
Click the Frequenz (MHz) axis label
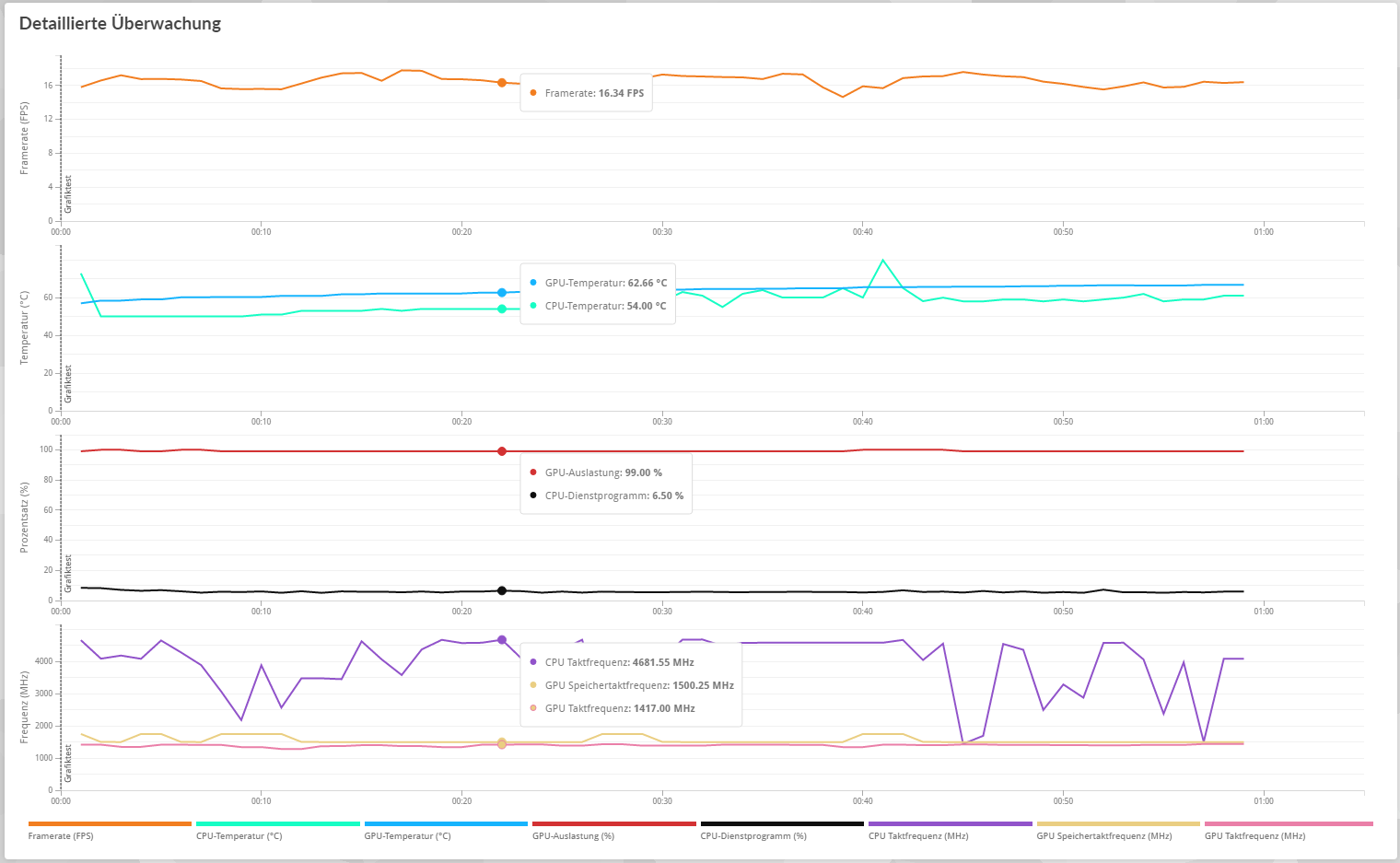(25, 707)
